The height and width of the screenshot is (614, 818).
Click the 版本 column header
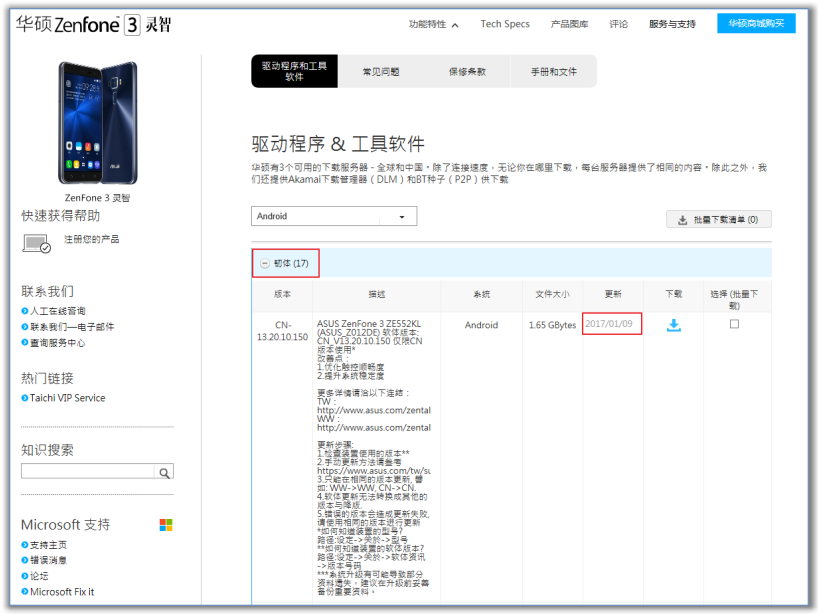pyautogui.click(x=282, y=294)
